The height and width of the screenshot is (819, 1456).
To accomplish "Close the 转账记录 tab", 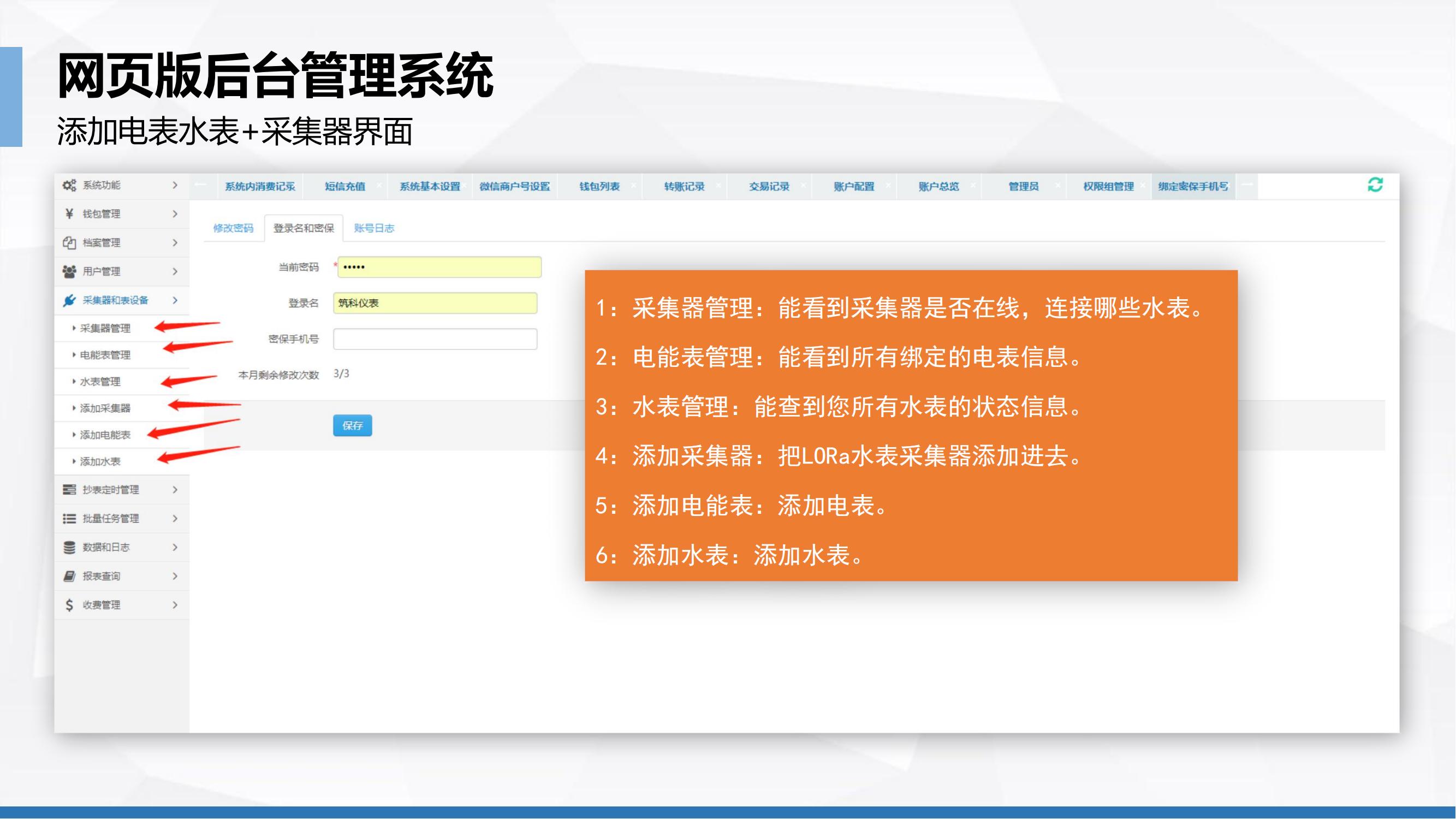I will (718, 185).
